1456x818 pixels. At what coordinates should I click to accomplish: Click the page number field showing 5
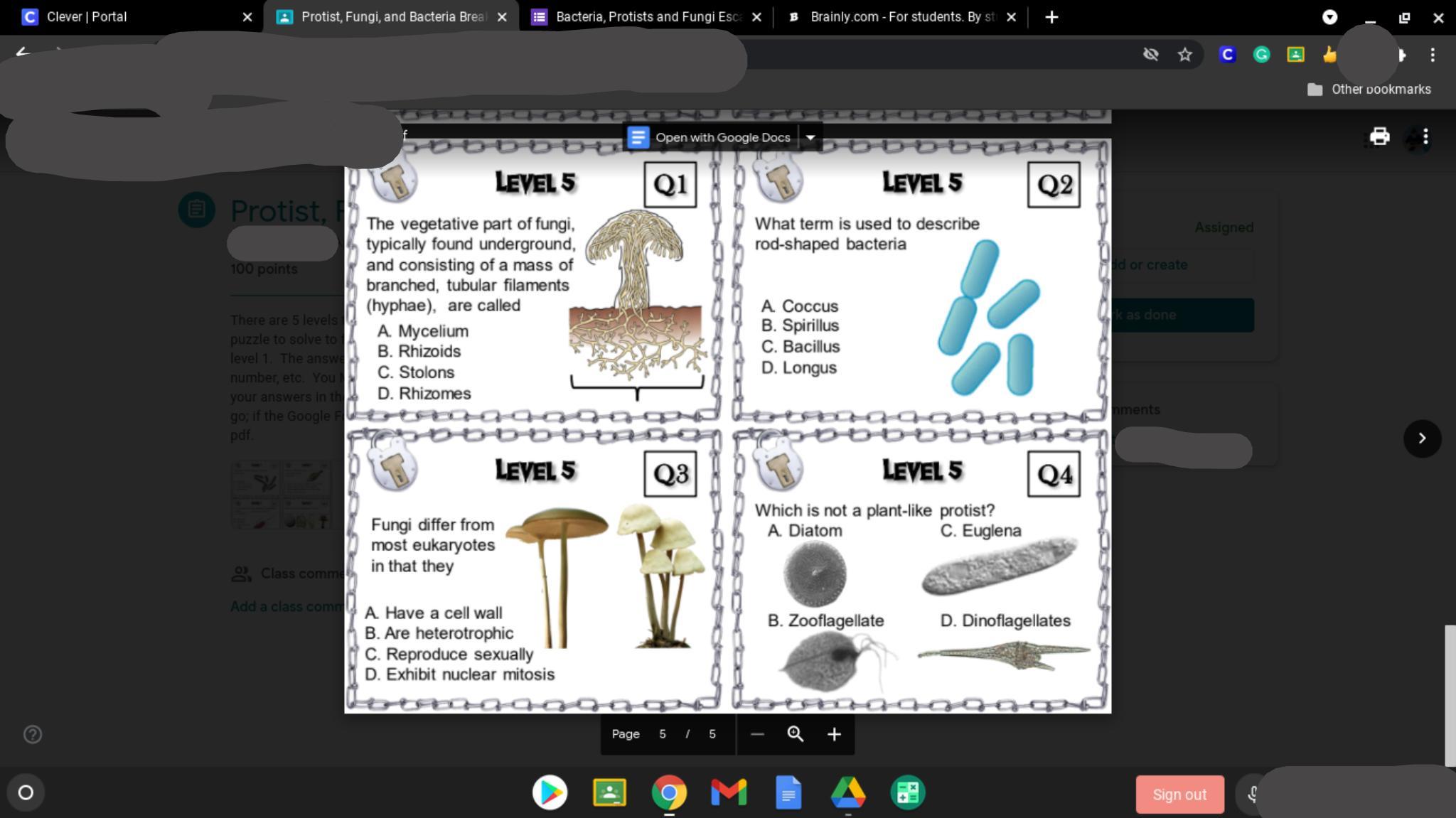click(662, 733)
